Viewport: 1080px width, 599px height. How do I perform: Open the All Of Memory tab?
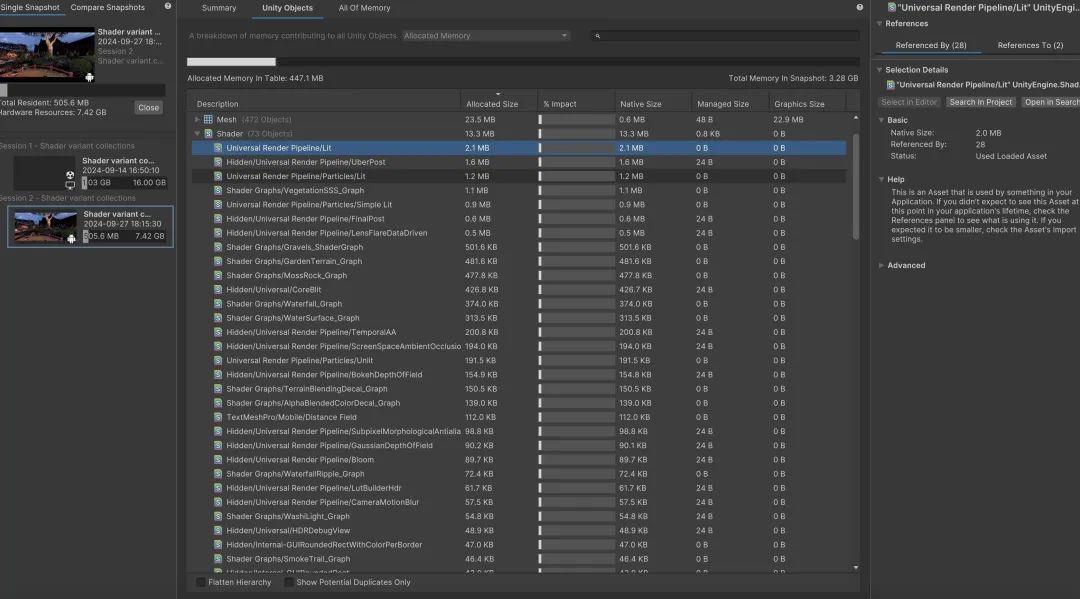tap(364, 8)
